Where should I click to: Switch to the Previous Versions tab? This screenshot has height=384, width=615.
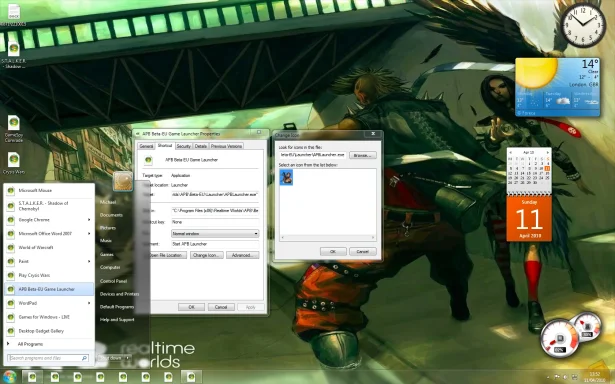point(226,146)
